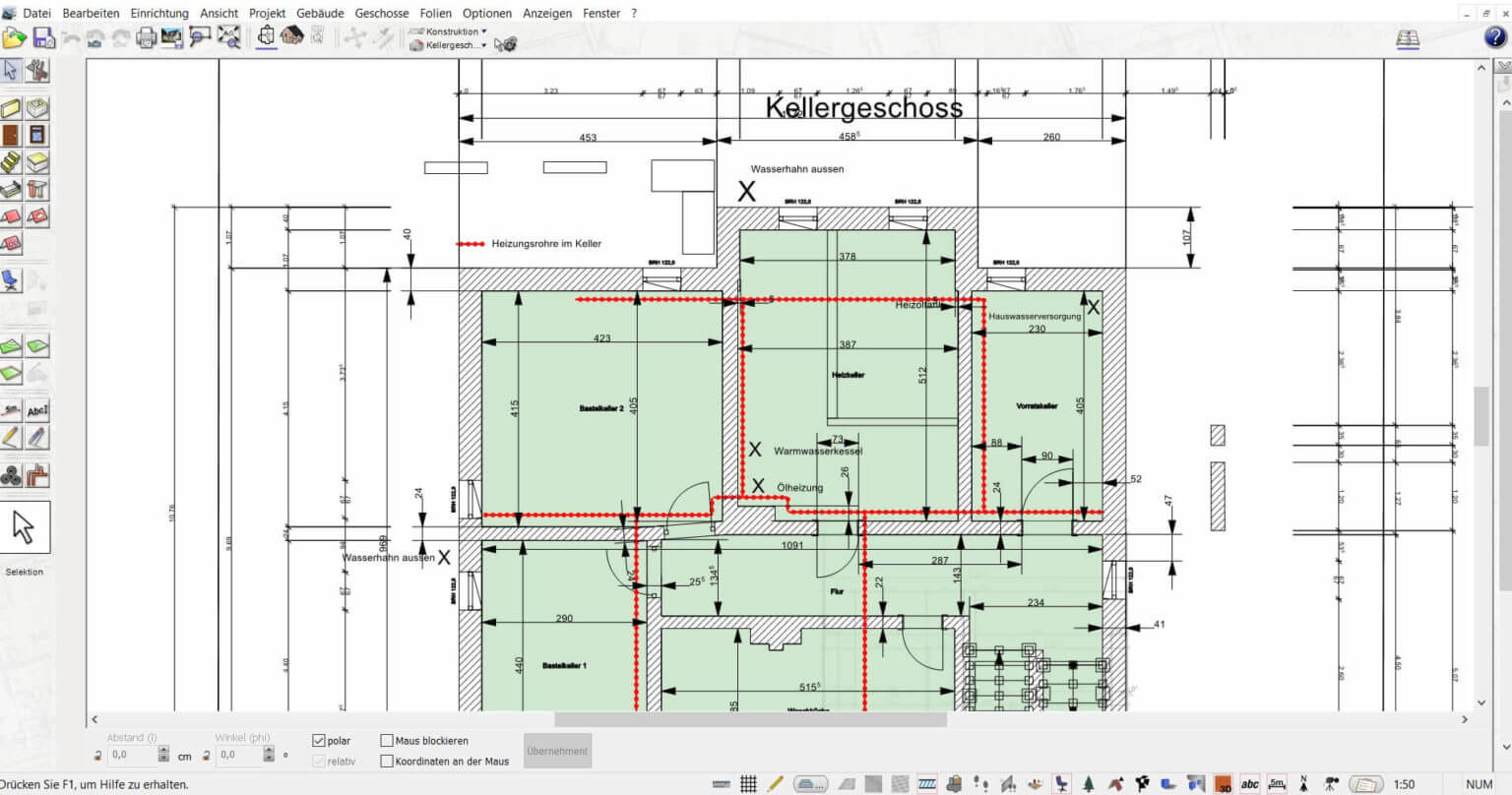Viewport: 1512px width, 795px height.
Task: Click the tree icon in status bar
Action: click(1088, 784)
